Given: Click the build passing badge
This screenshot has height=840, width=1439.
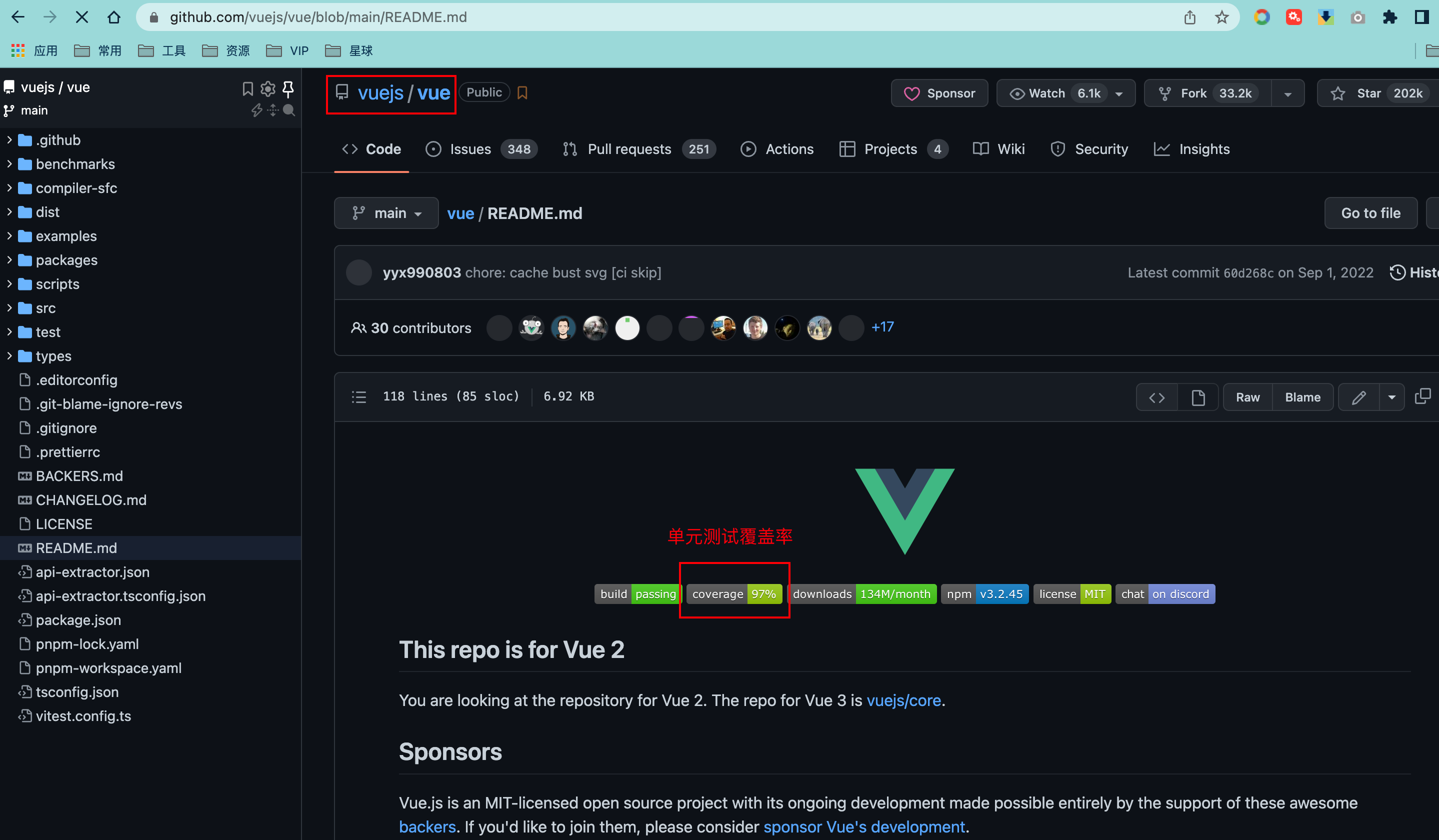Looking at the screenshot, I should click(x=638, y=594).
